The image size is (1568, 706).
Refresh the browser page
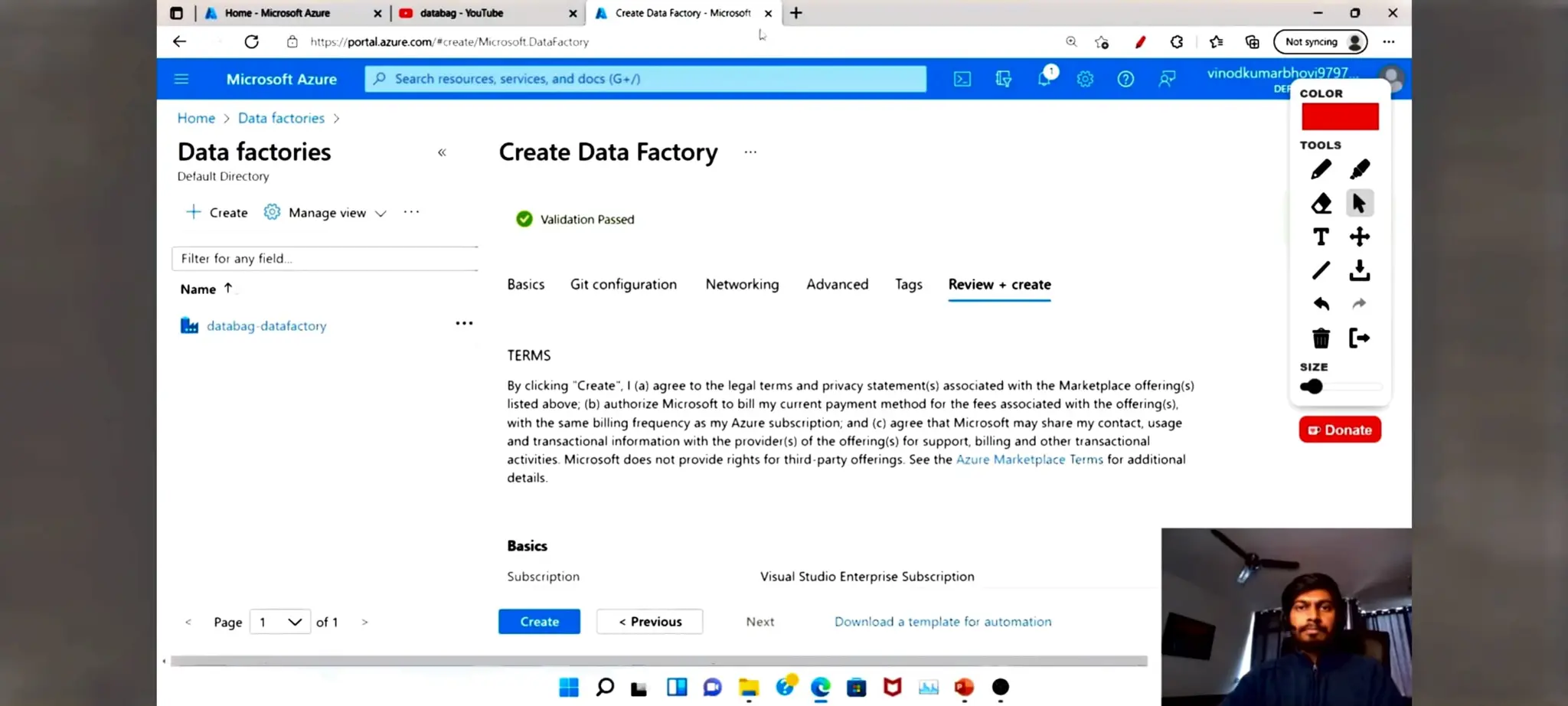point(251,41)
